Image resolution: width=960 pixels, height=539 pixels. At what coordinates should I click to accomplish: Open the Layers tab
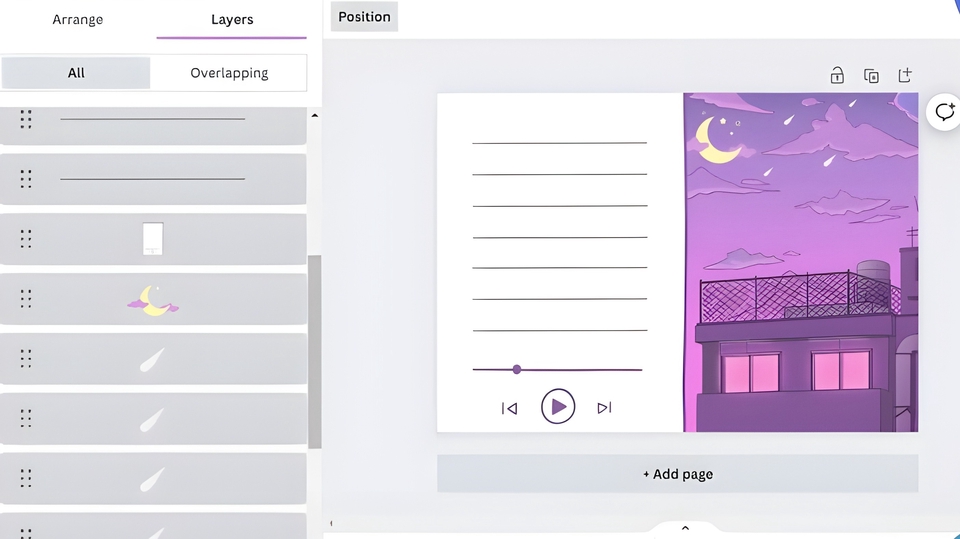pos(232,20)
